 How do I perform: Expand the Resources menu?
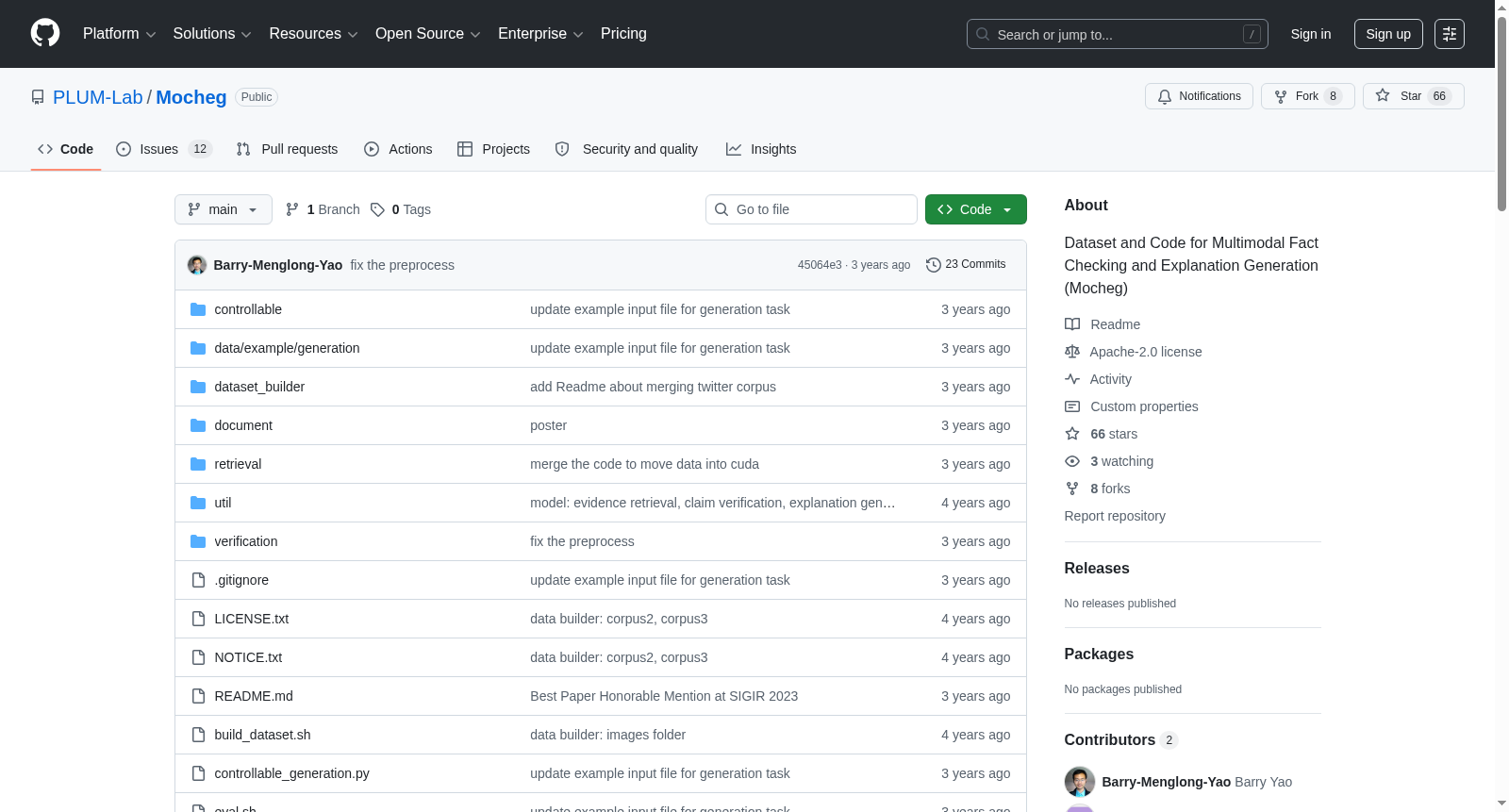tap(313, 33)
